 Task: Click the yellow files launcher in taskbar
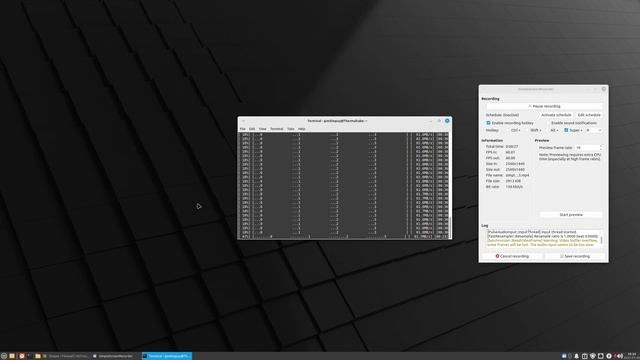click(12, 356)
